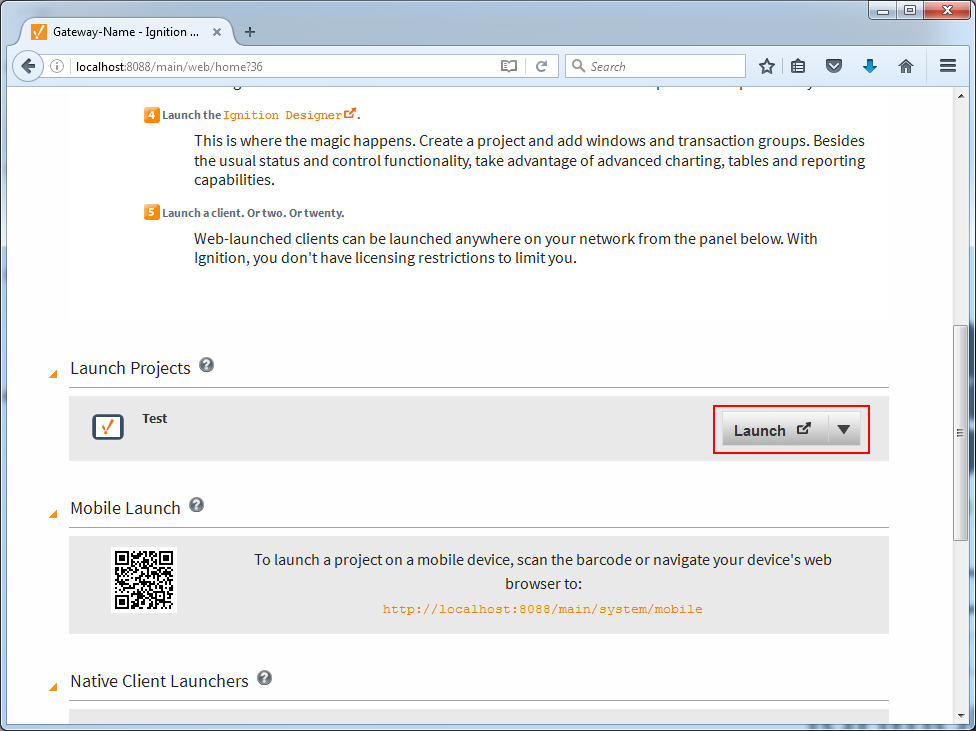This screenshot has width=976, height=731.
Task: Toggle the bookmark star for this page
Action: [767, 66]
